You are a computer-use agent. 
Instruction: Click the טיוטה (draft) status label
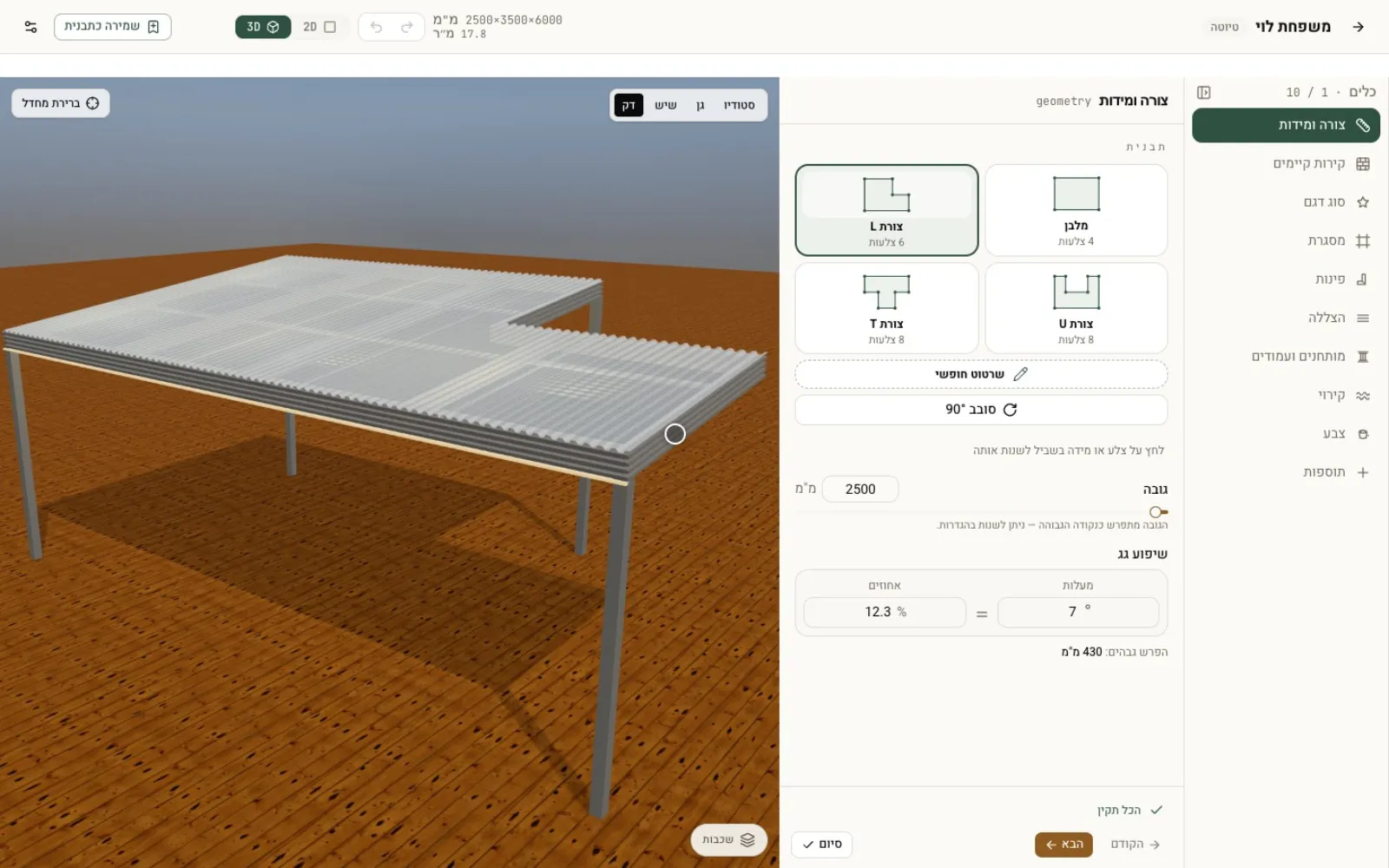(1224, 27)
